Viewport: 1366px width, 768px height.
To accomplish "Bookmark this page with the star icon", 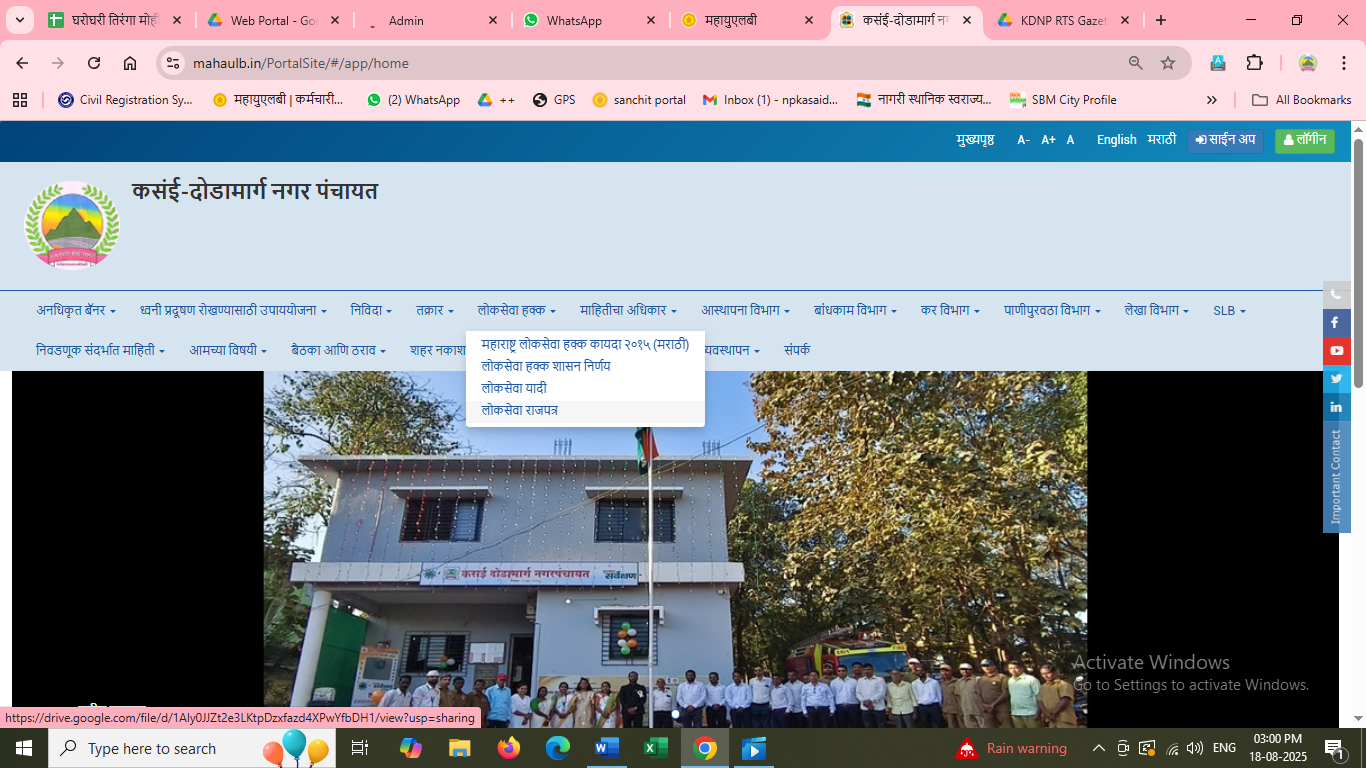I will point(1167,63).
